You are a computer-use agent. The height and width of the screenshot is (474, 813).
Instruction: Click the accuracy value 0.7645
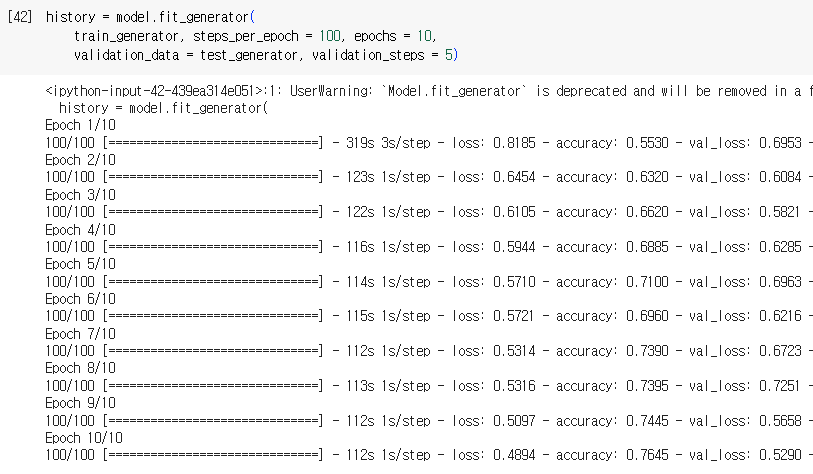click(x=647, y=455)
